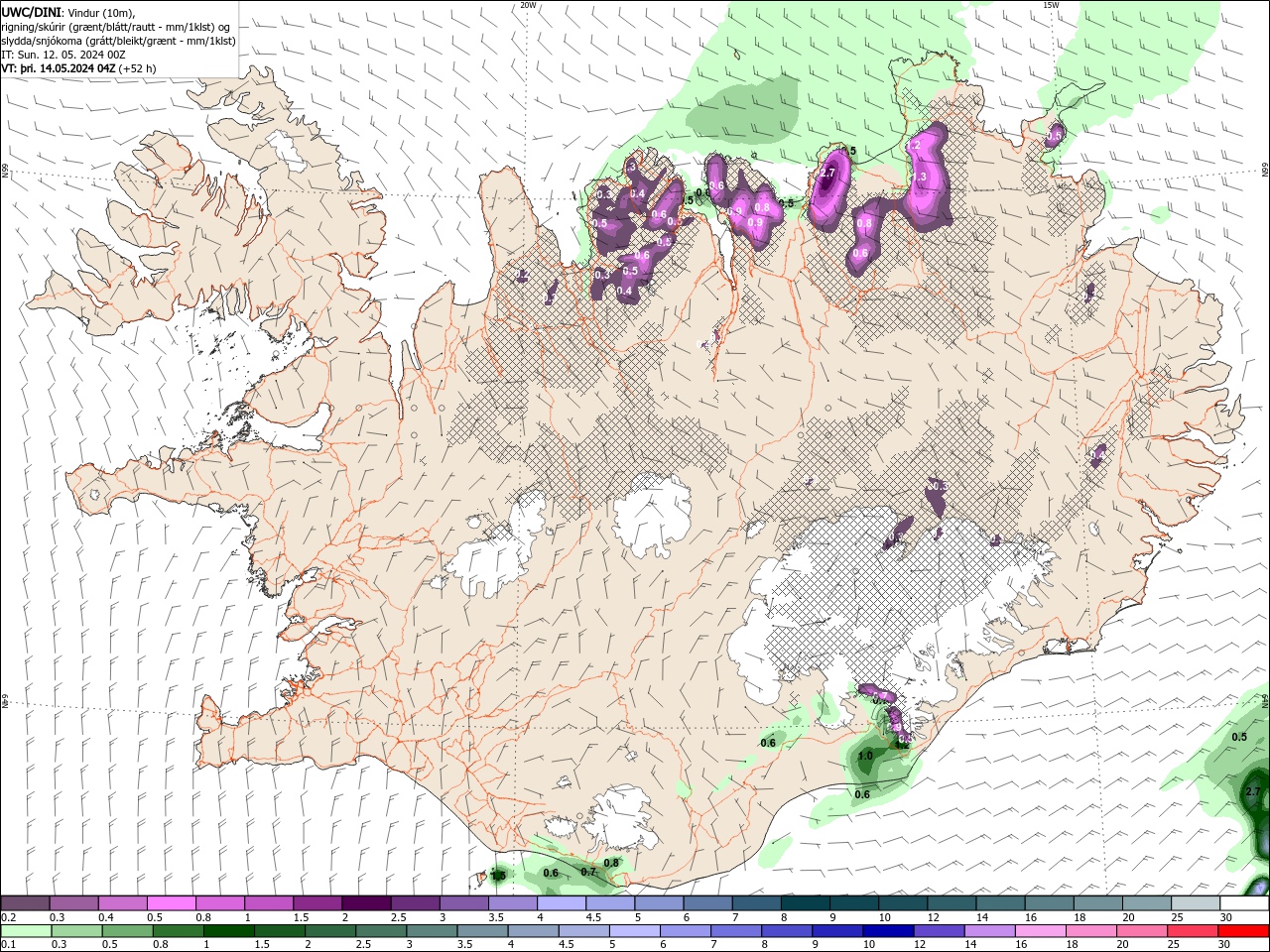The height and width of the screenshot is (952, 1270).
Task: Click the valid time 'VT: þri. 14.05.2024 04Z'
Action: [59, 68]
